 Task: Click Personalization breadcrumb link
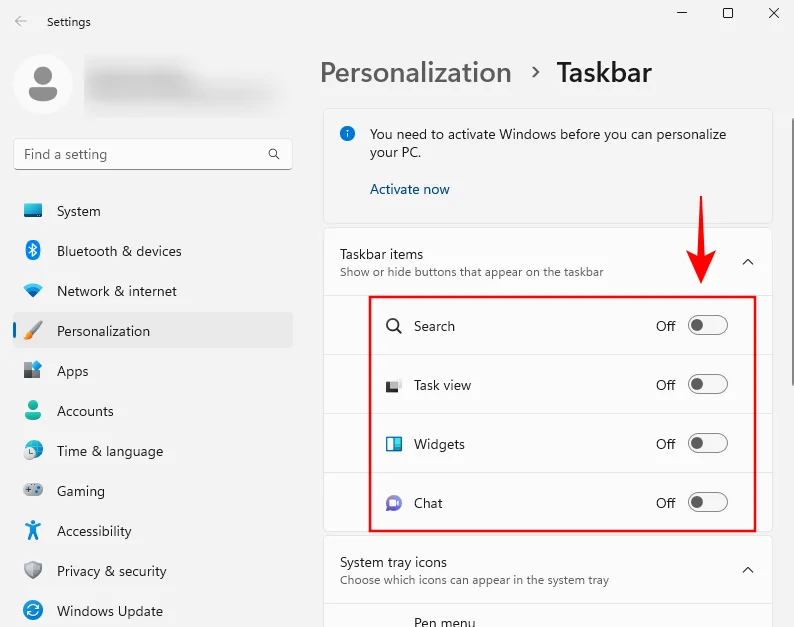(416, 72)
